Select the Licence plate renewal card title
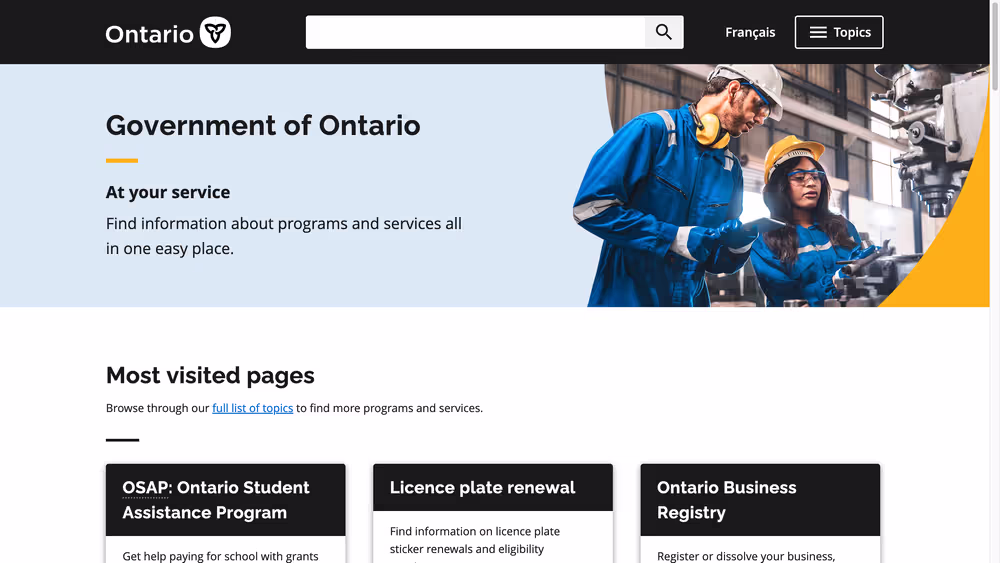This screenshot has width=1000, height=563. click(482, 488)
